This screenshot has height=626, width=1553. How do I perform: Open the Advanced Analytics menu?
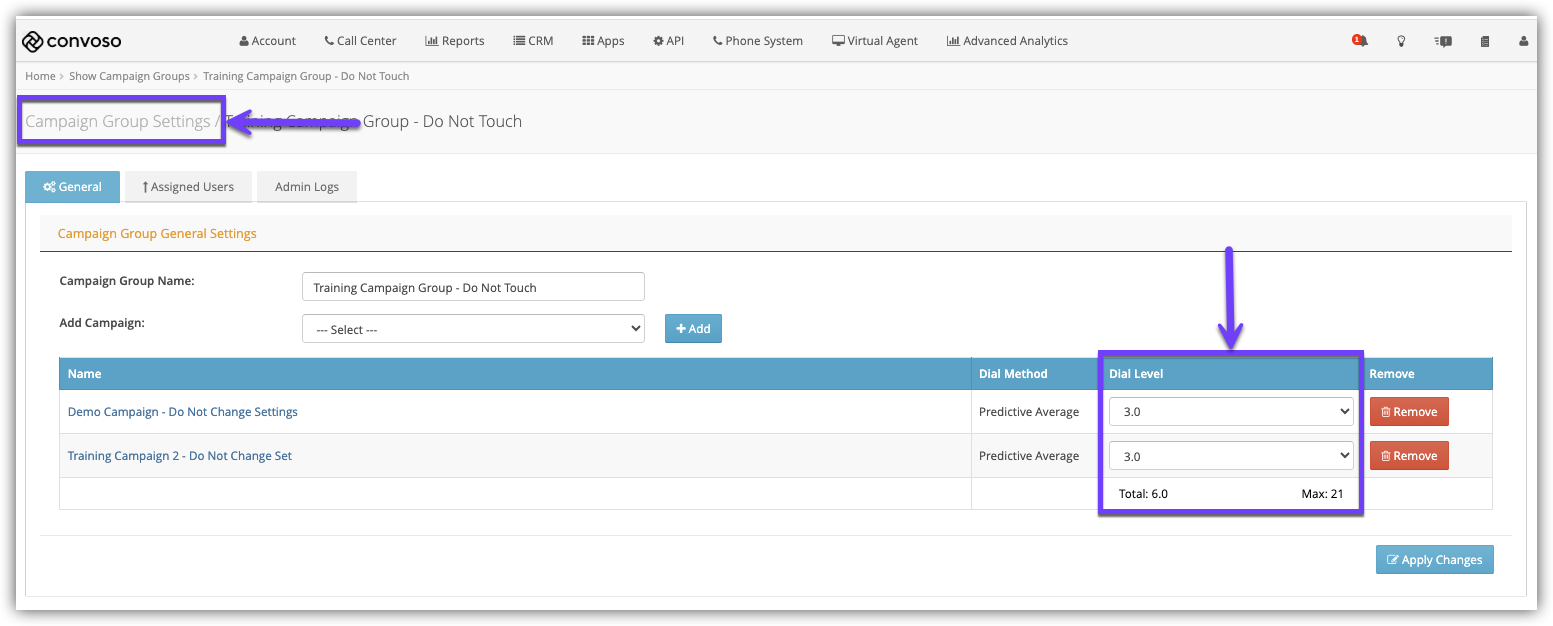tap(1006, 41)
